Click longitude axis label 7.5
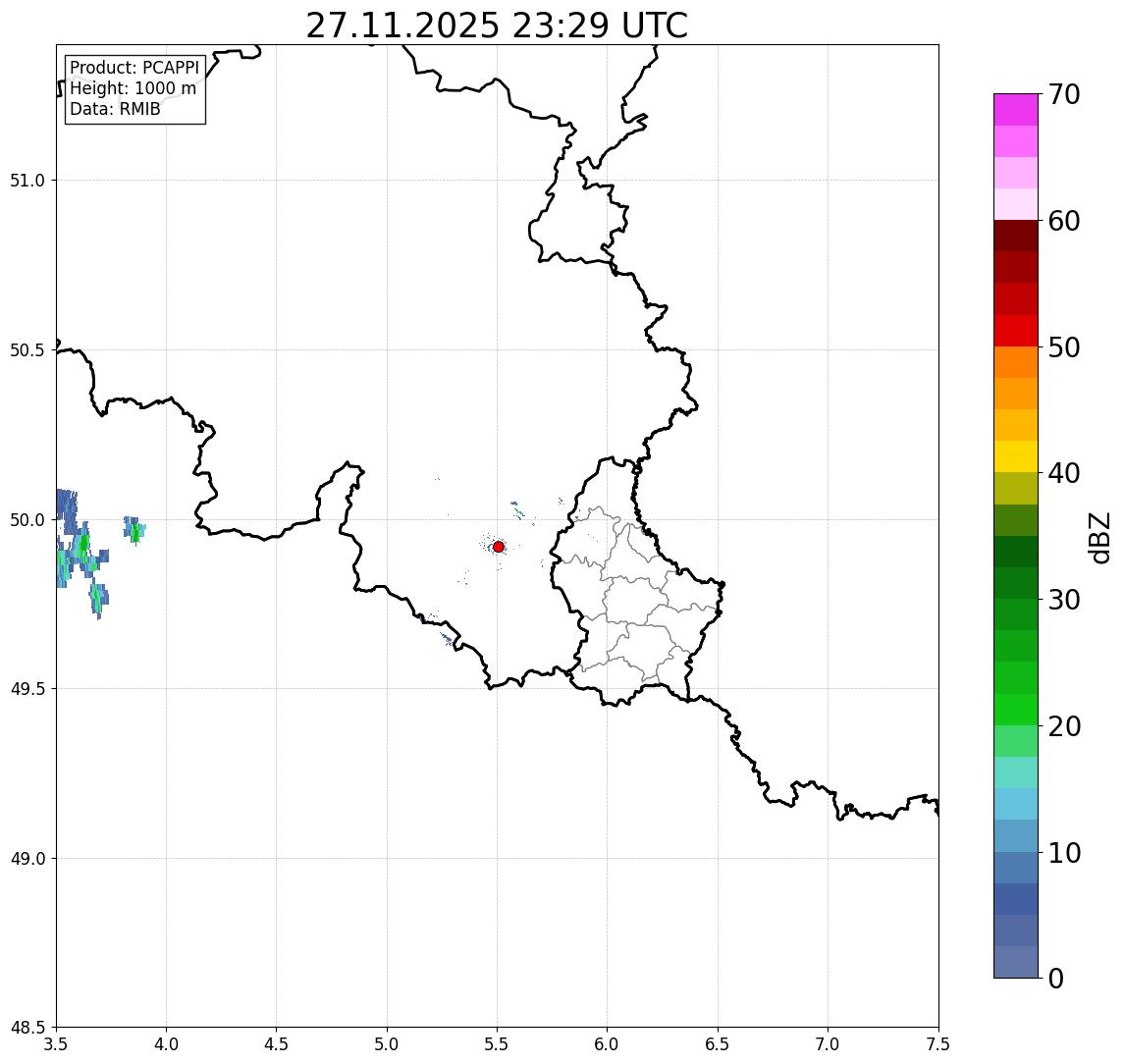This screenshot has height=1064, width=1124. (x=938, y=1044)
